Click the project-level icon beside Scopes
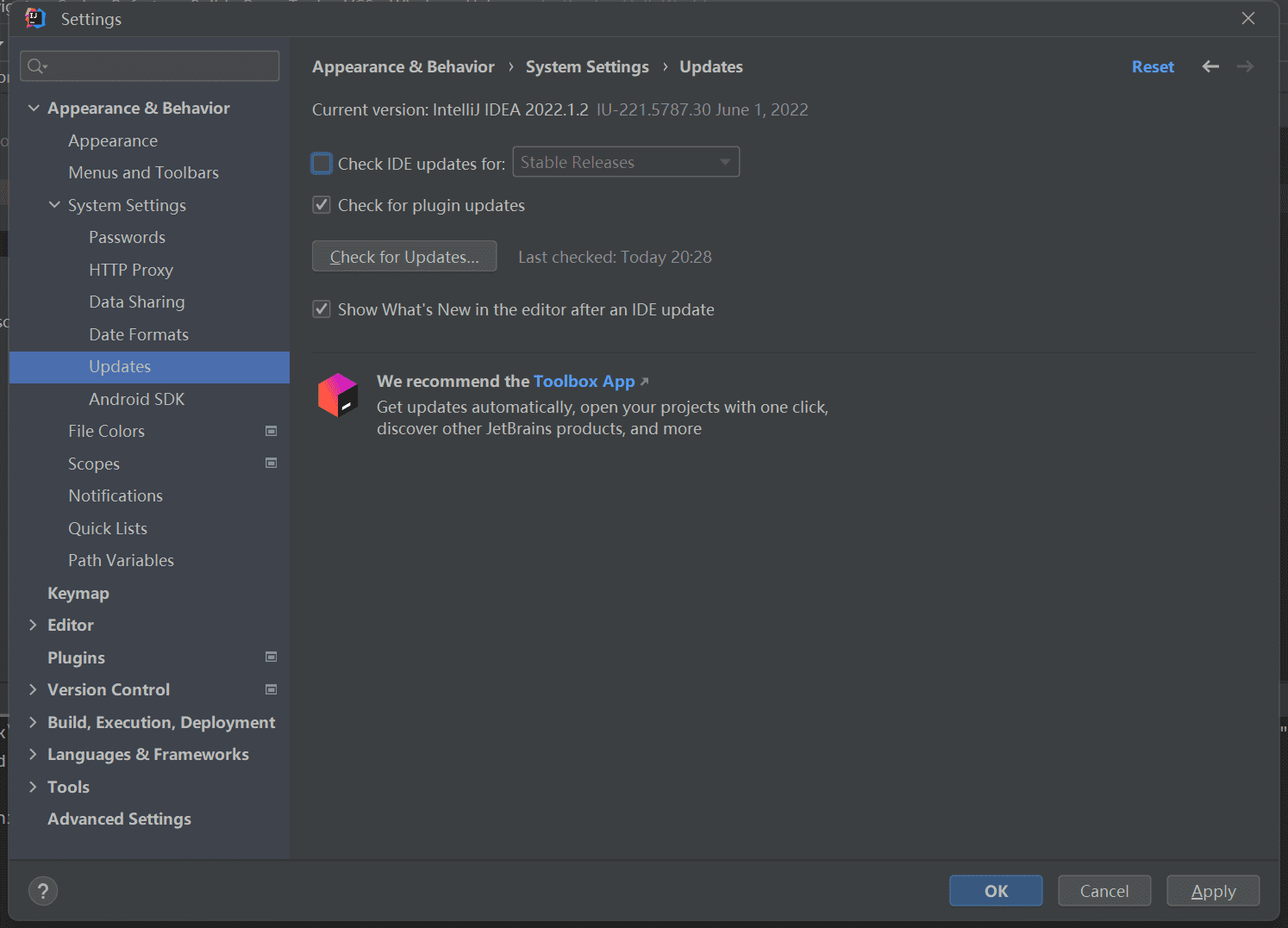1288x928 pixels. (x=271, y=463)
